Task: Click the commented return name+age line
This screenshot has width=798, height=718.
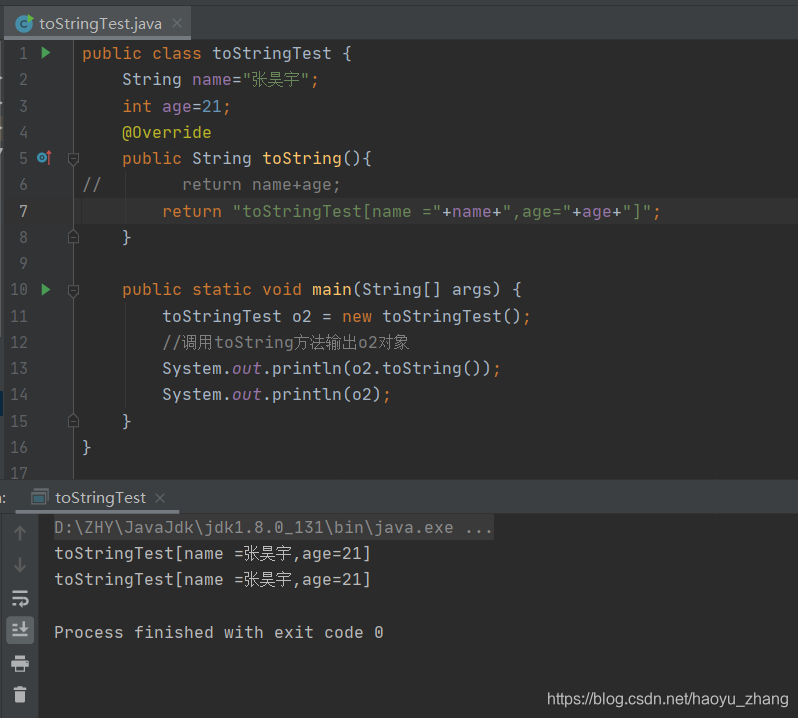Action: point(261,185)
